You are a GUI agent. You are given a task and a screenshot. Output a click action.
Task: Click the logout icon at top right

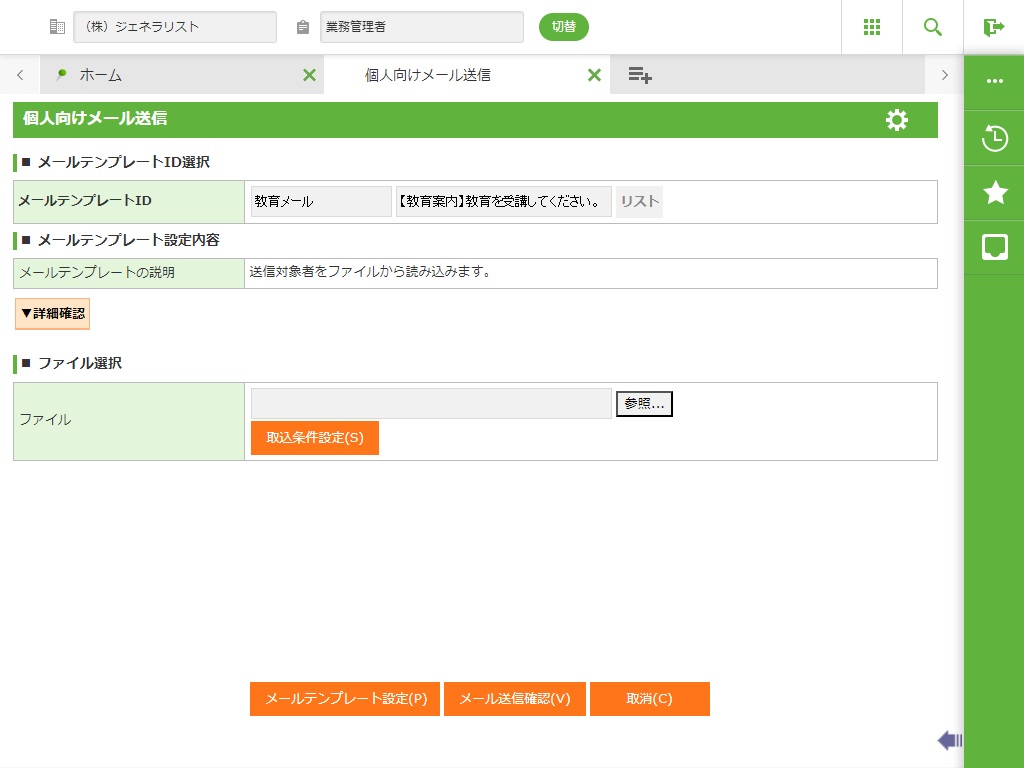click(x=993, y=27)
